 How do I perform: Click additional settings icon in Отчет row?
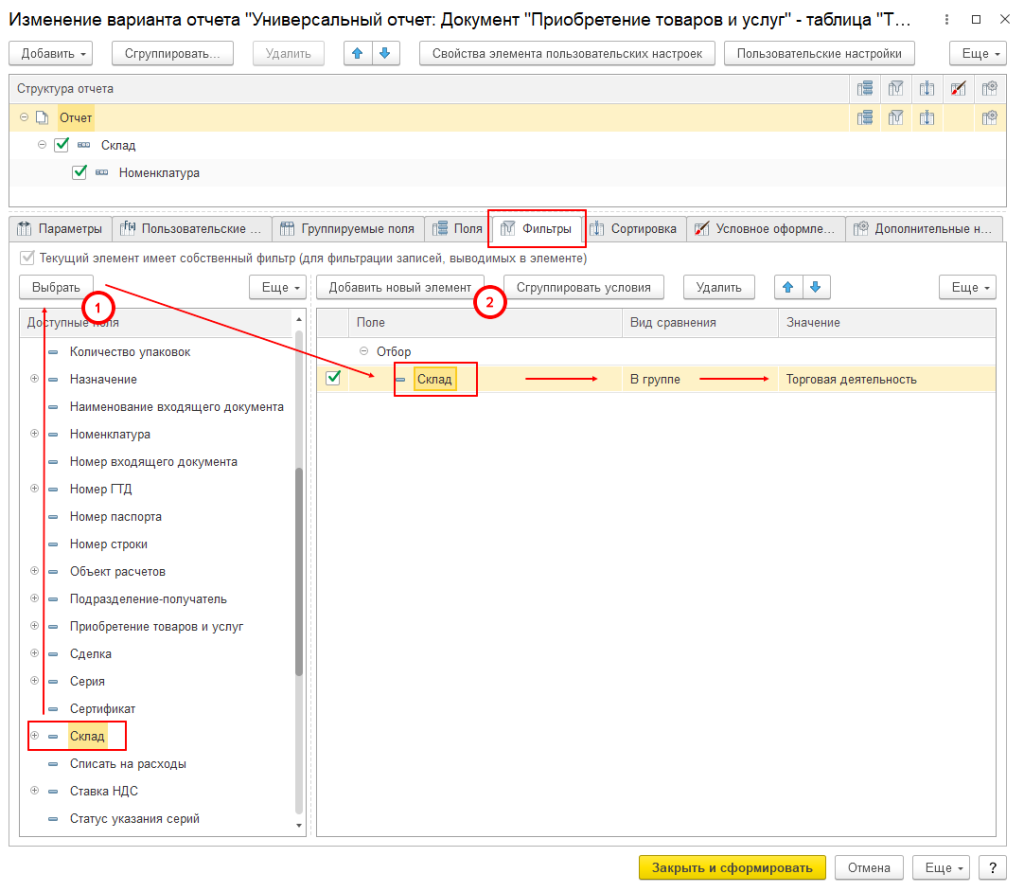(x=989, y=118)
